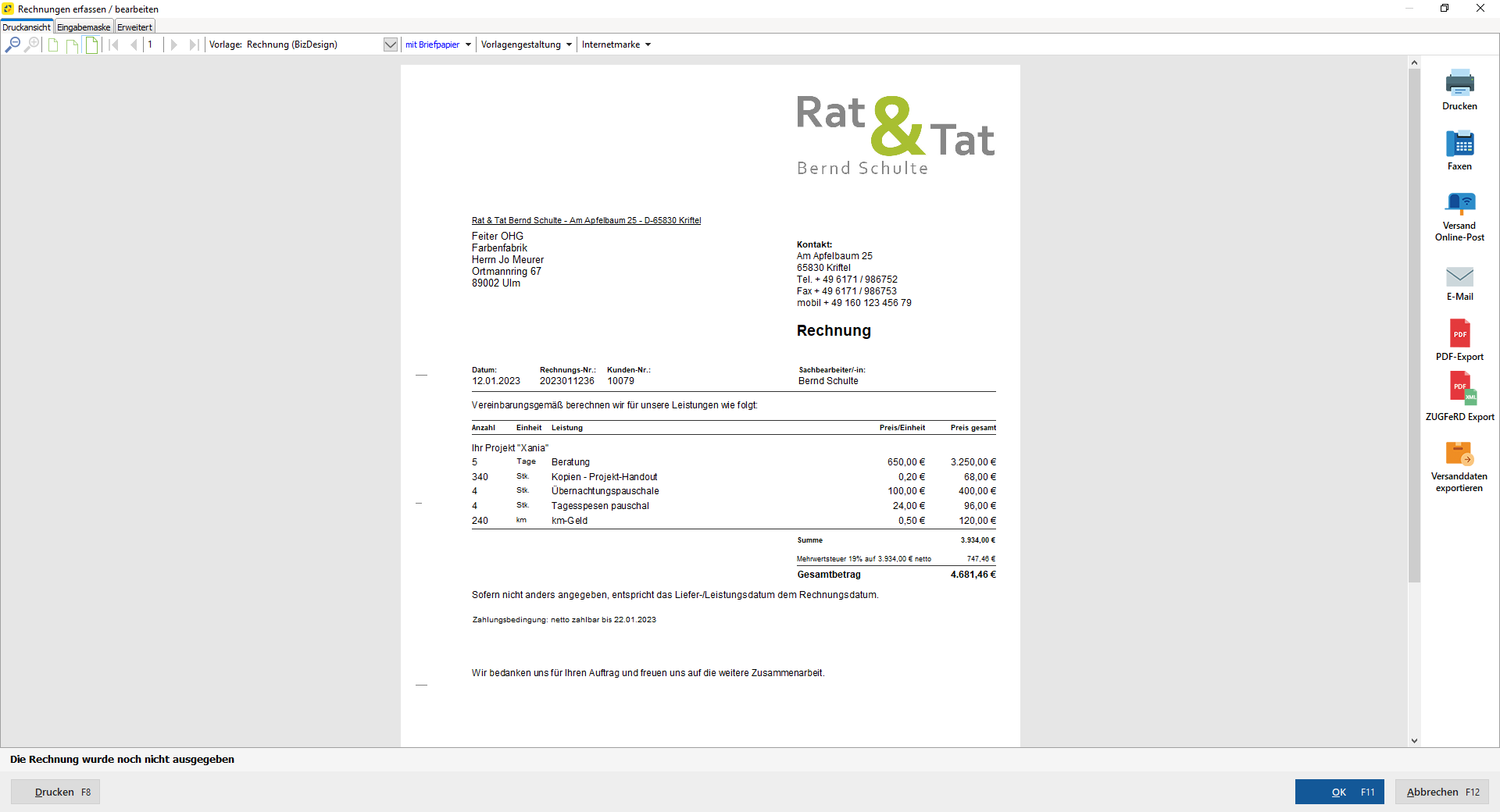
Task: Click the 'Übernachtungspauschale' line item
Action: (605, 491)
